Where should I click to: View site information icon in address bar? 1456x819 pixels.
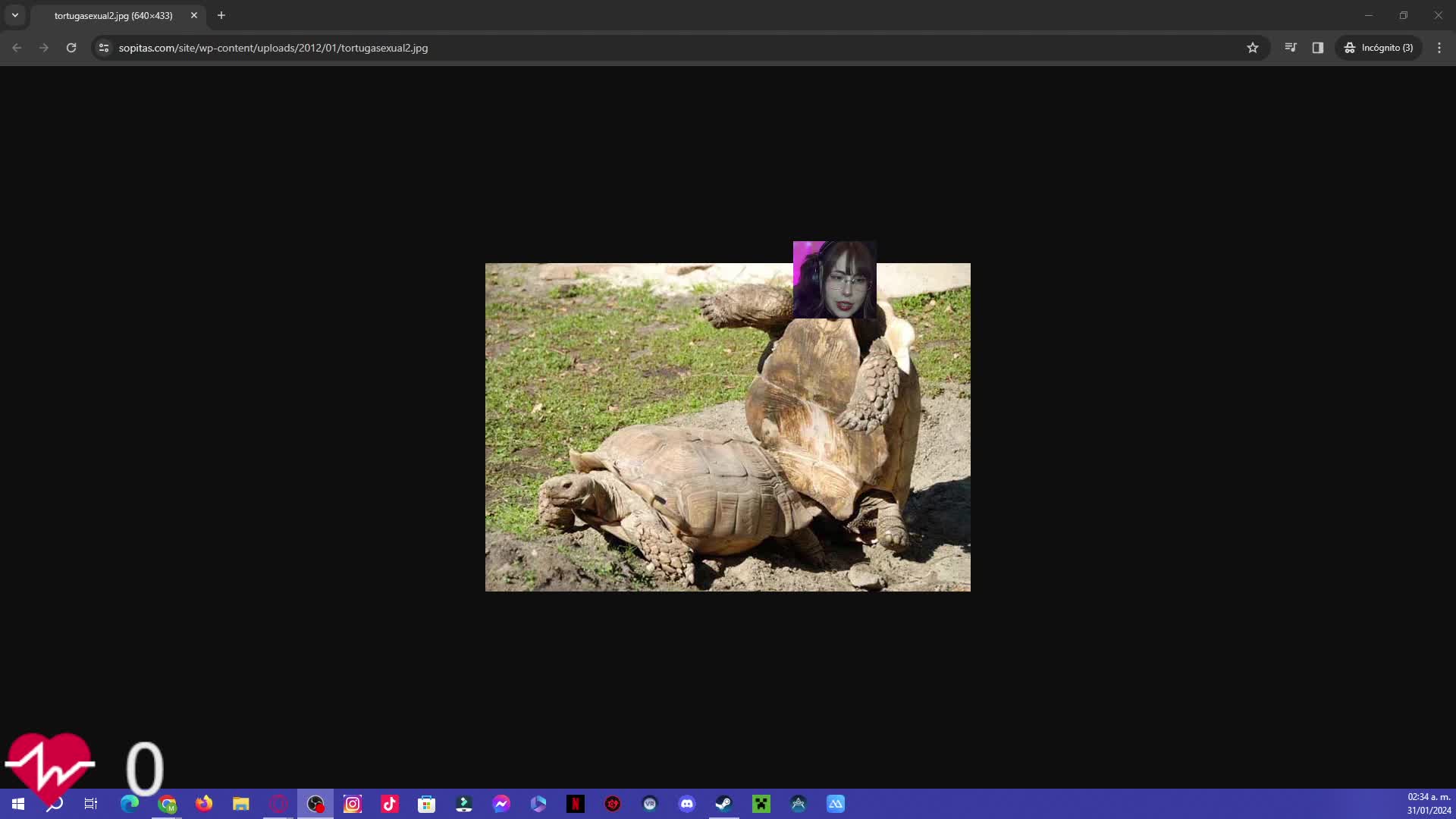(x=104, y=48)
